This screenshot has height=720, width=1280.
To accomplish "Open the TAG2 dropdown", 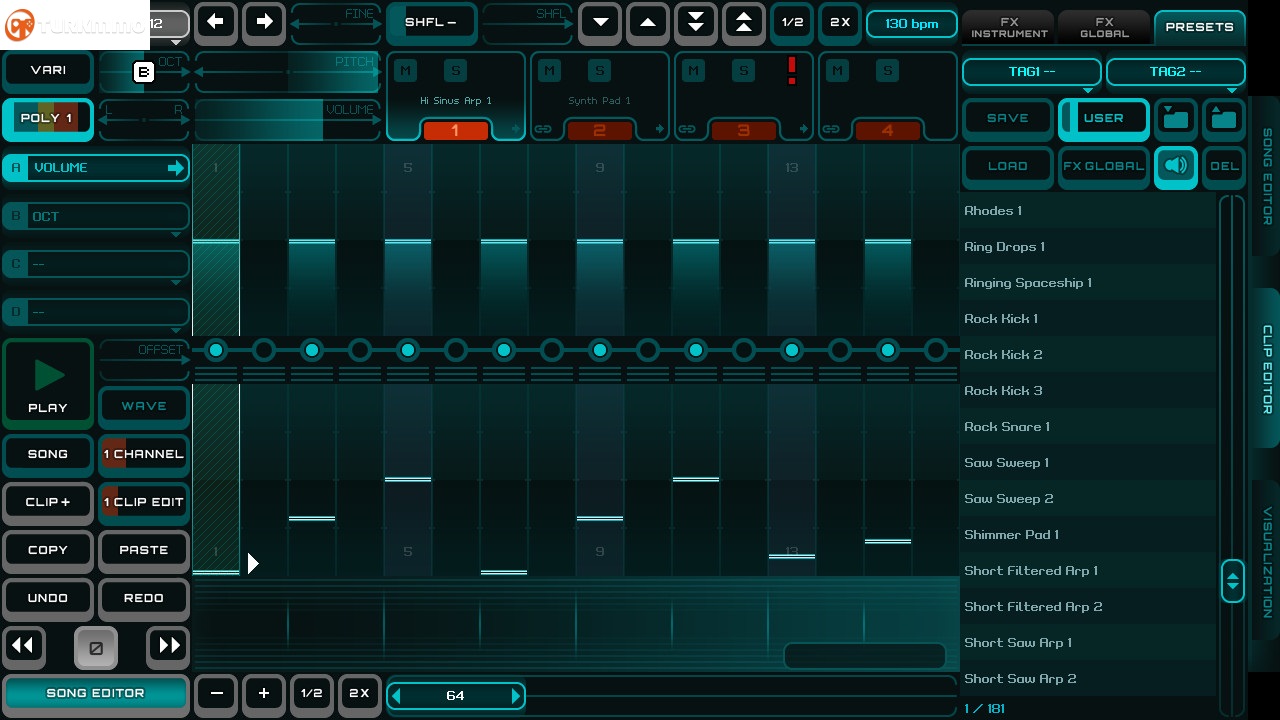I will pos(1176,72).
